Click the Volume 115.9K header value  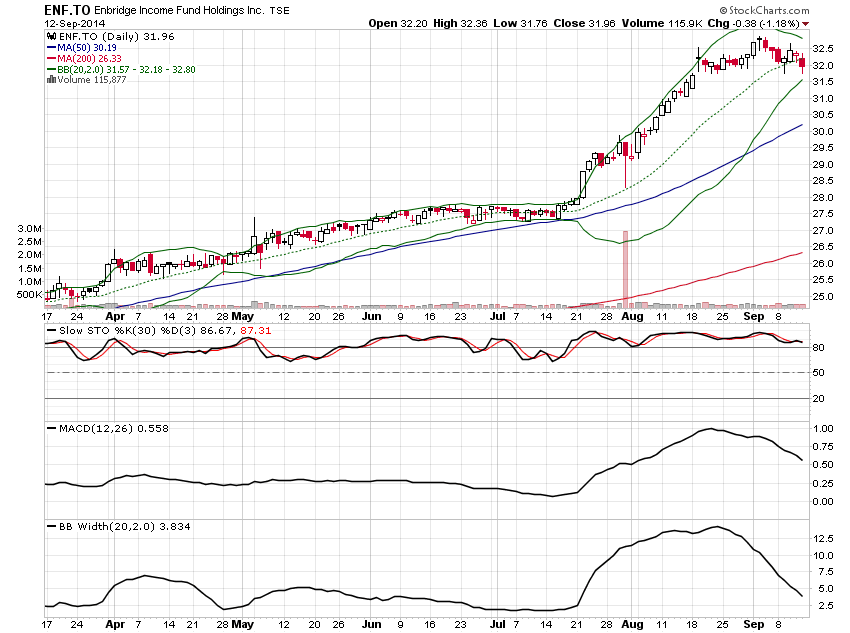(x=661, y=23)
